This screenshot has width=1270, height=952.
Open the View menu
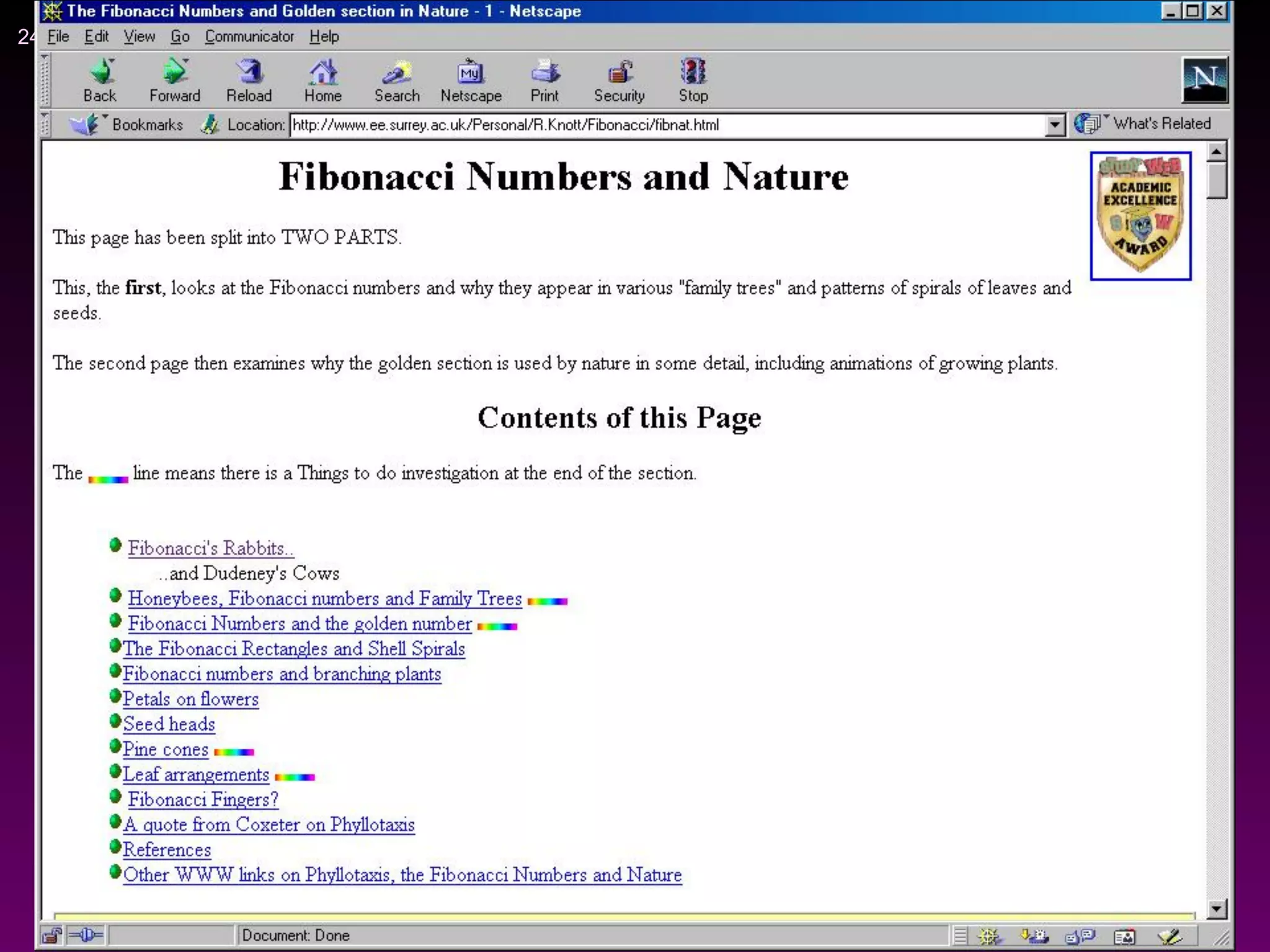coord(139,37)
